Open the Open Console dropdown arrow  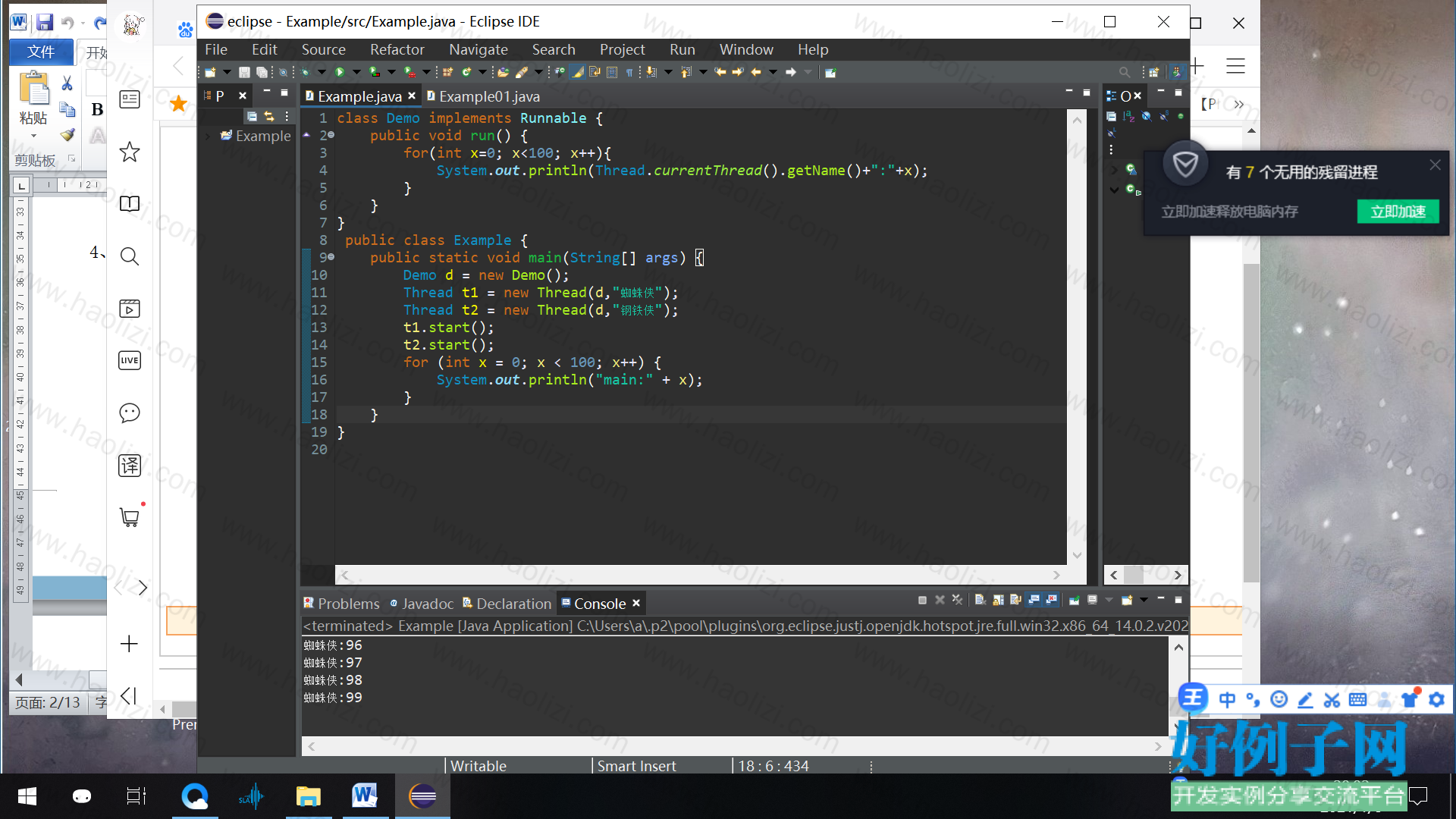pos(1144,600)
